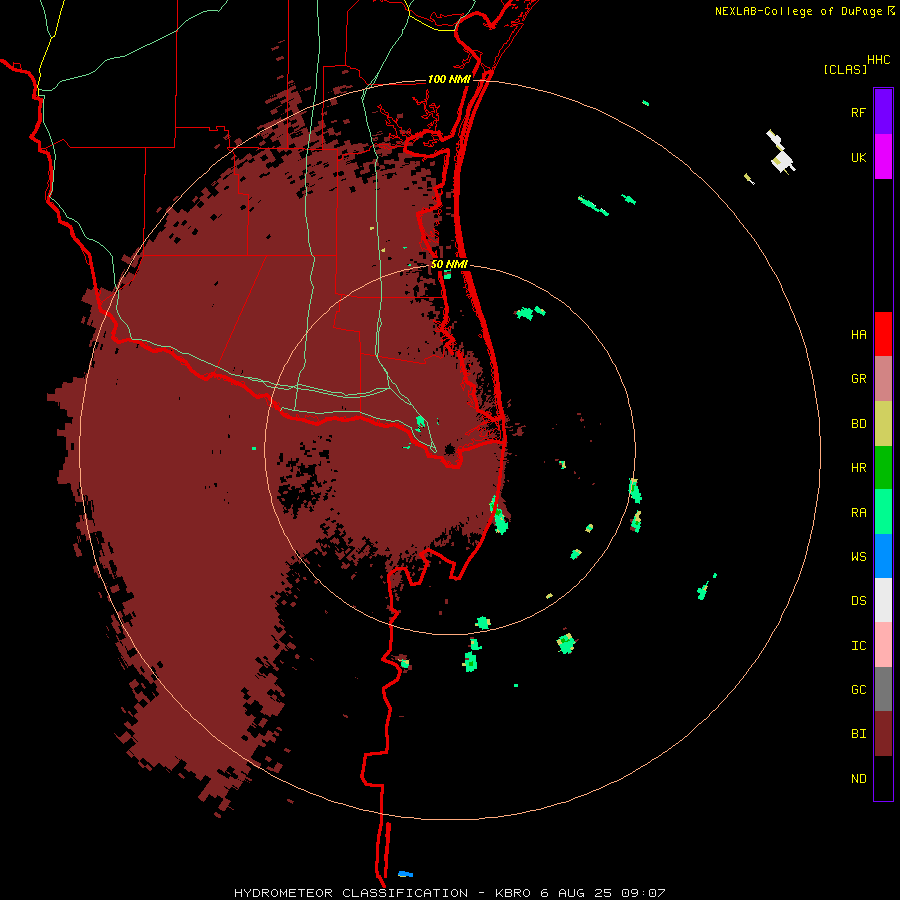The height and width of the screenshot is (900, 900).
Task: Click the DS white legend swatch
Action: (x=883, y=600)
